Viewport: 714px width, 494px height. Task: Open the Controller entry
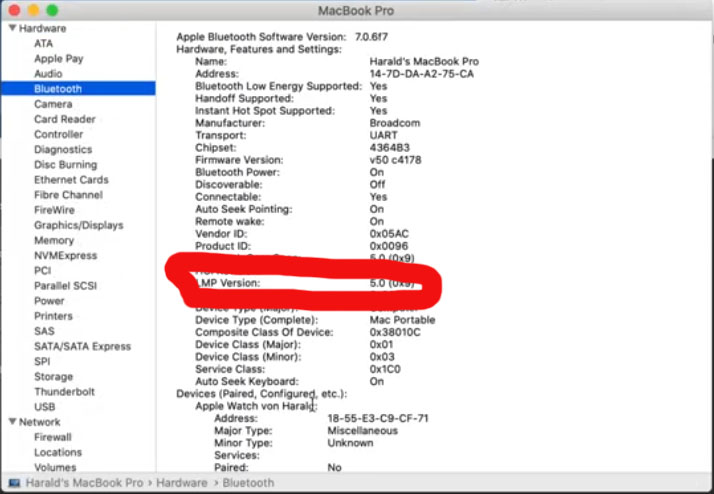(x=59, y=134)
